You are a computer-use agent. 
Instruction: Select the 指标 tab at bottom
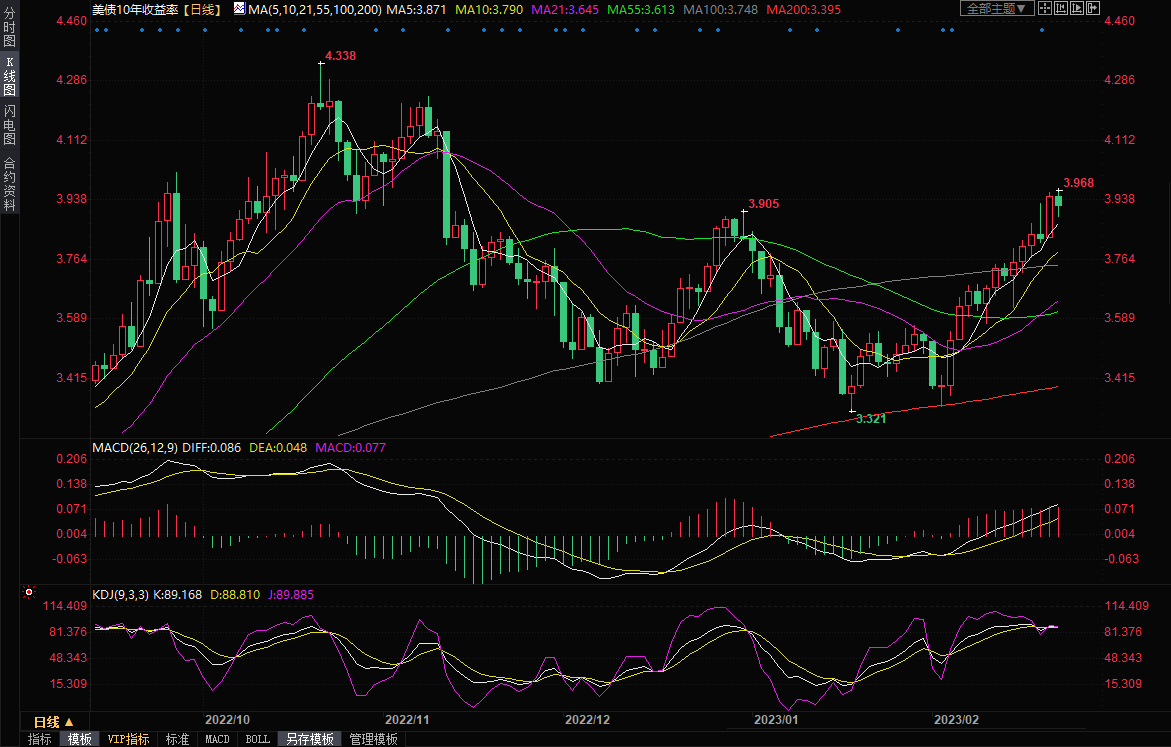tap(40, 740)
